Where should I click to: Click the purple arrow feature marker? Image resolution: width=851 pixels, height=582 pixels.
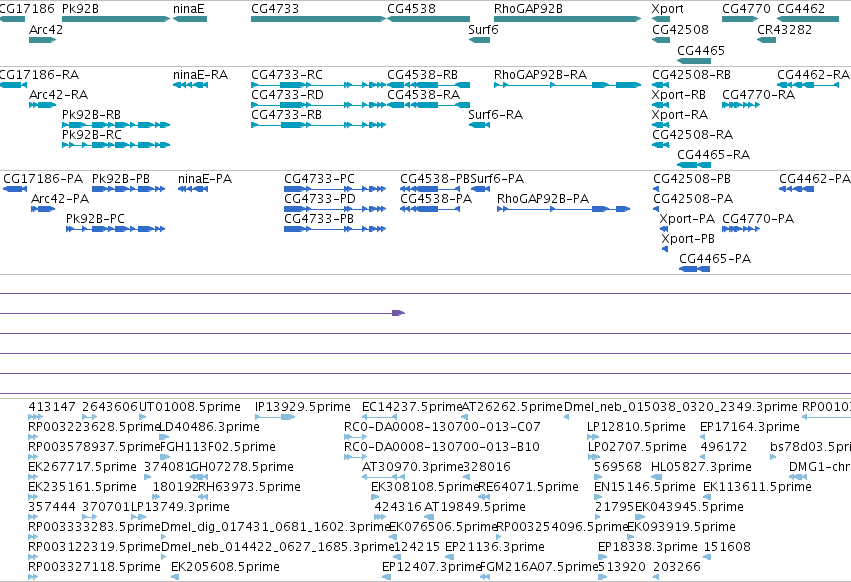click(x=398, y=313)
